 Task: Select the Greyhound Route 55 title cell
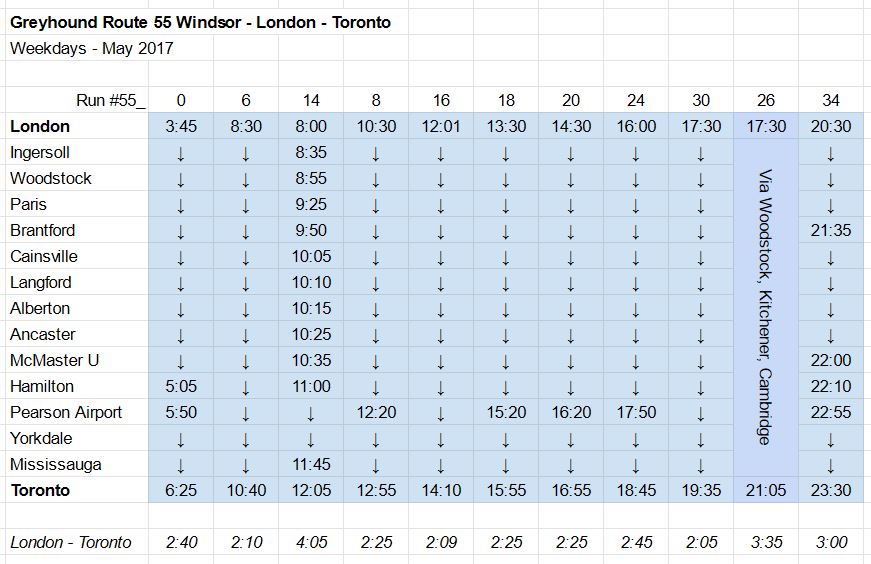(x=200, y=21)
